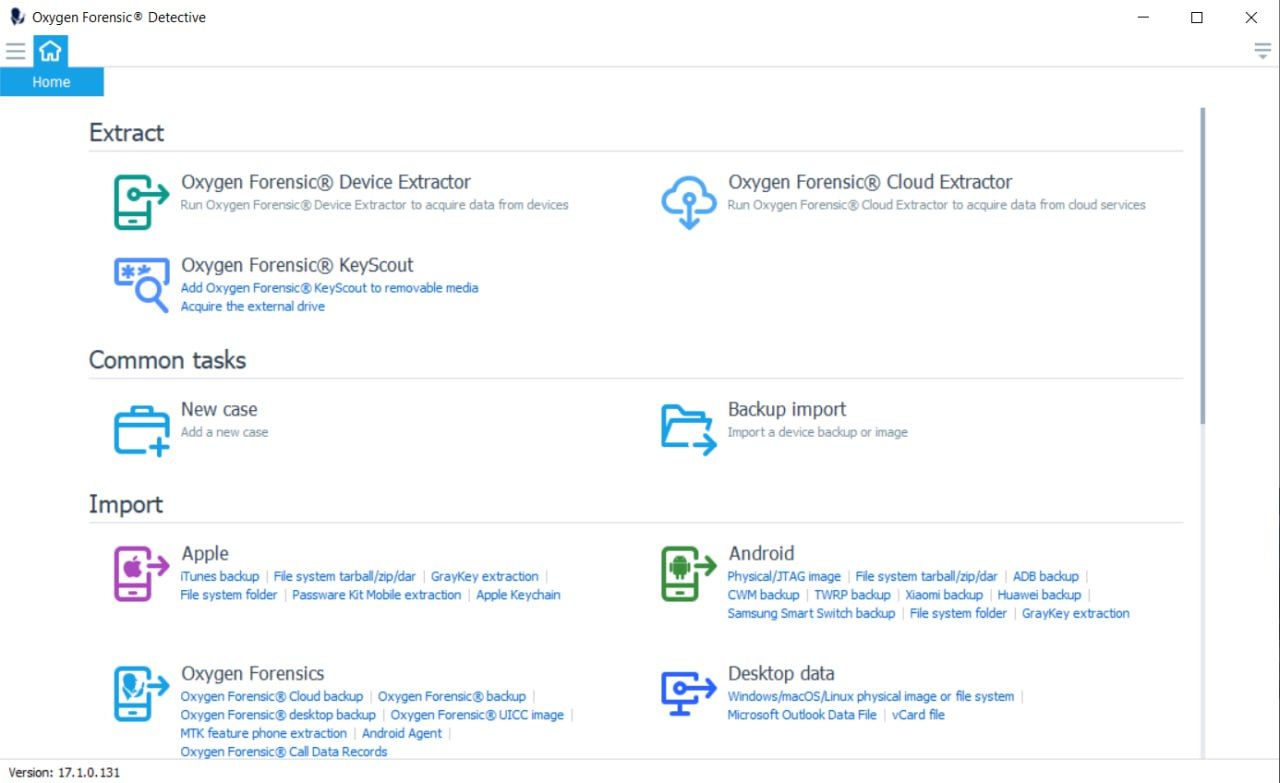Import Oxygen Forensic UICC image
The height and width of the screenshot is (783, 1280).
click(x=477, y=715)
